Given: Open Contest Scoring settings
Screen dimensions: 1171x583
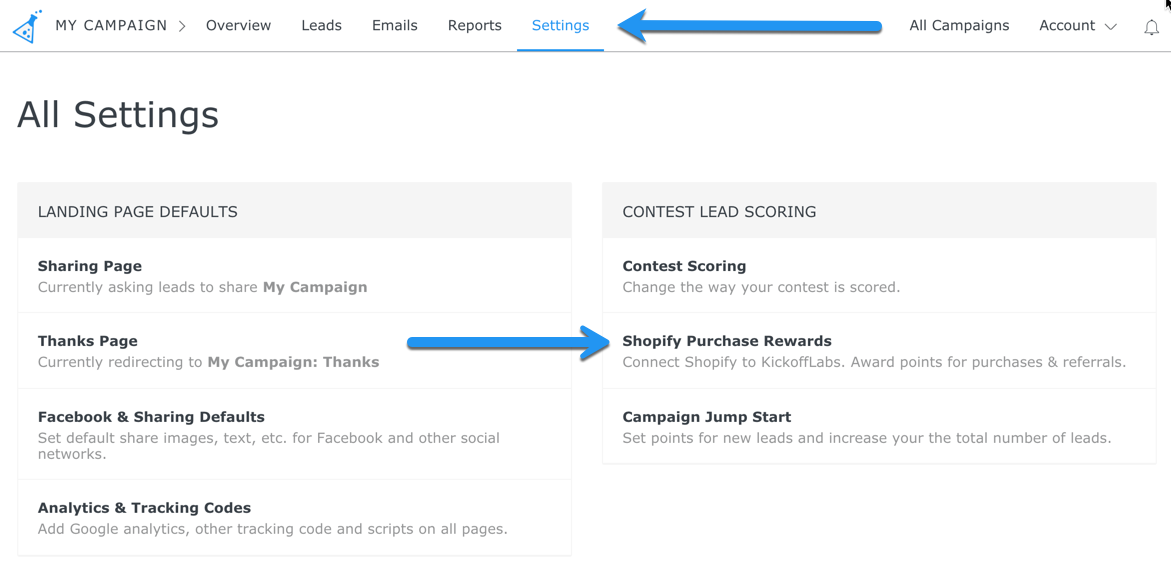Looking at the screenshot, I should [x=684, y=266].
